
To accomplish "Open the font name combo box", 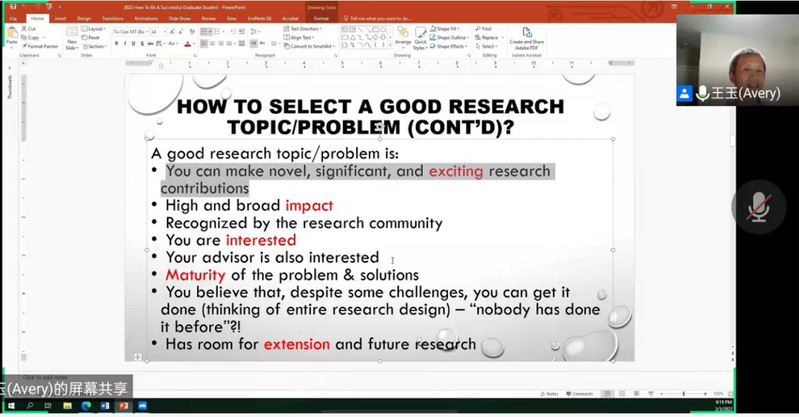I will [x=130, y=31].
